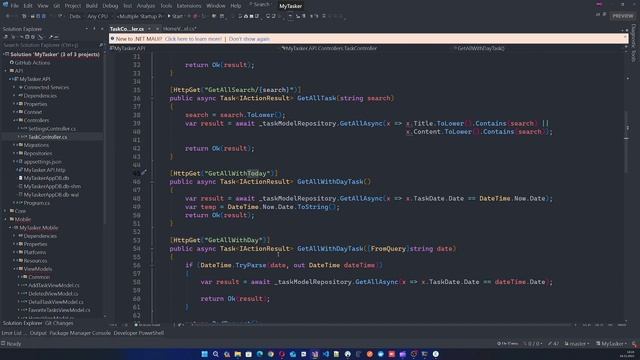Click the Ready status bar text
Image resolution: width=640 pixels, height=360 pixels.
[13, 344]
